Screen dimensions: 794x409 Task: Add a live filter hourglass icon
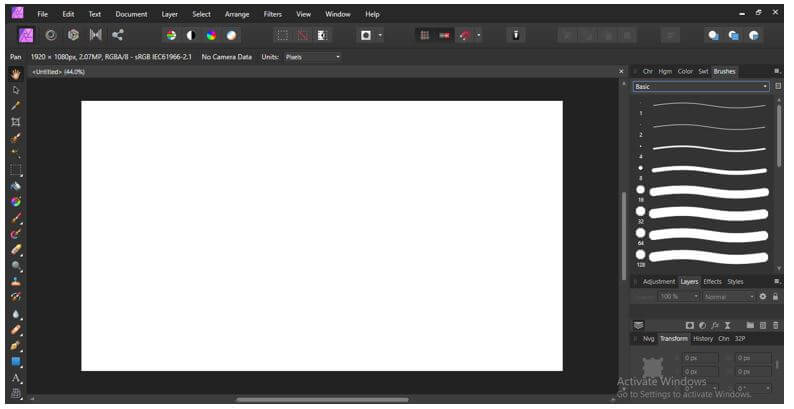728,325
